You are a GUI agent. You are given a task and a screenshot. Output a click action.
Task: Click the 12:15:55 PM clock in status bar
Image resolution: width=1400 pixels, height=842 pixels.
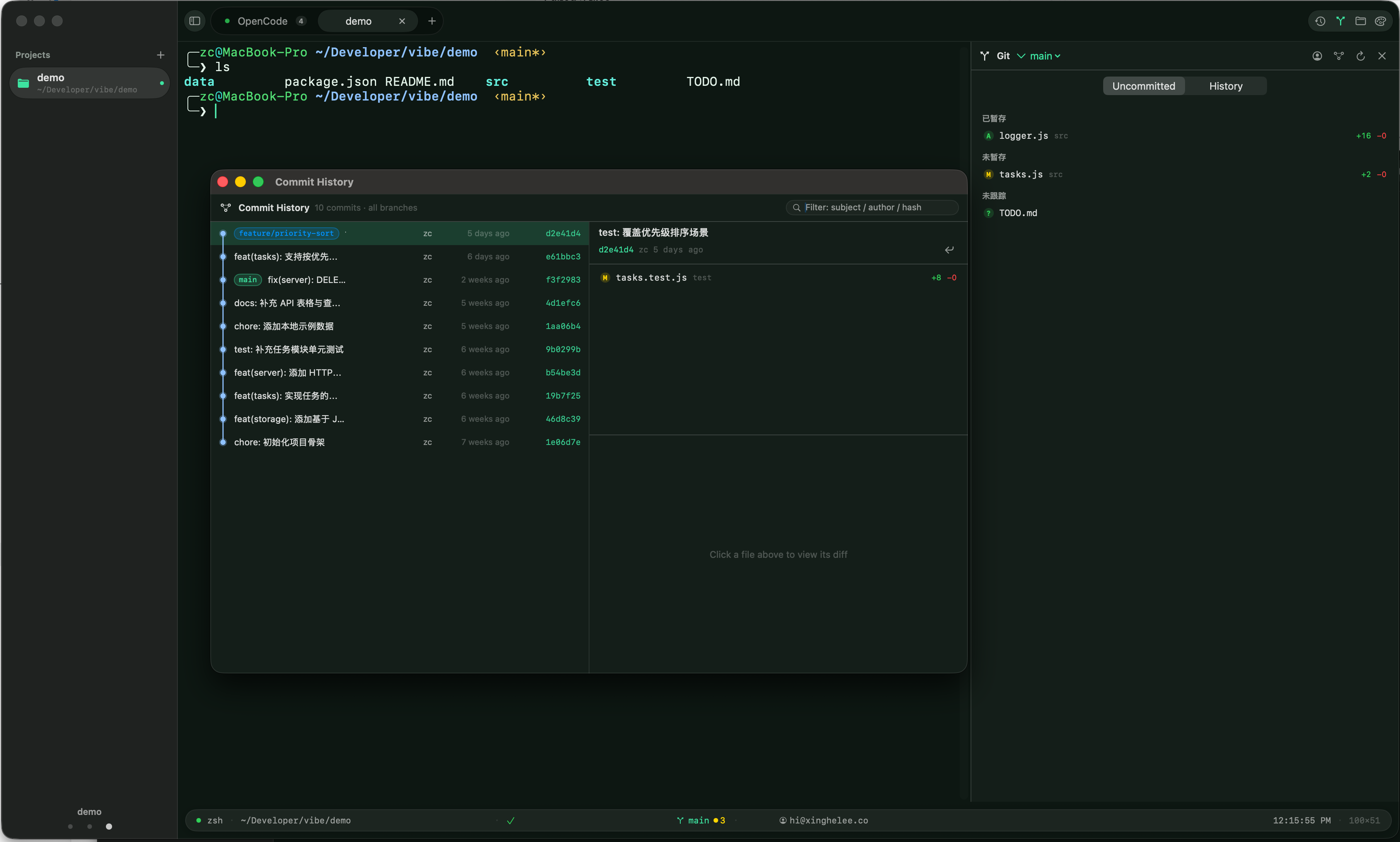pos(1301,820)
